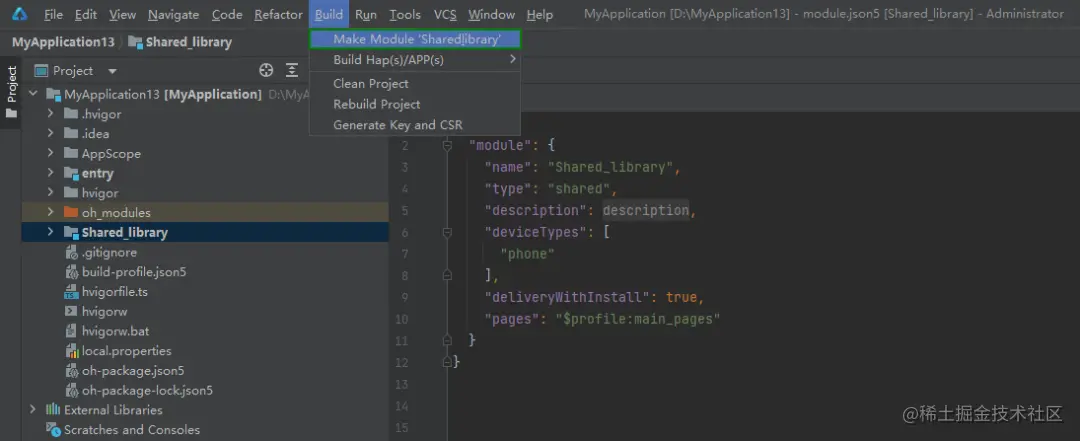The width and height of the screenshot is (1080, 441).
Task: Select Rebuild Project menu entry
Action: pos(415,104)
